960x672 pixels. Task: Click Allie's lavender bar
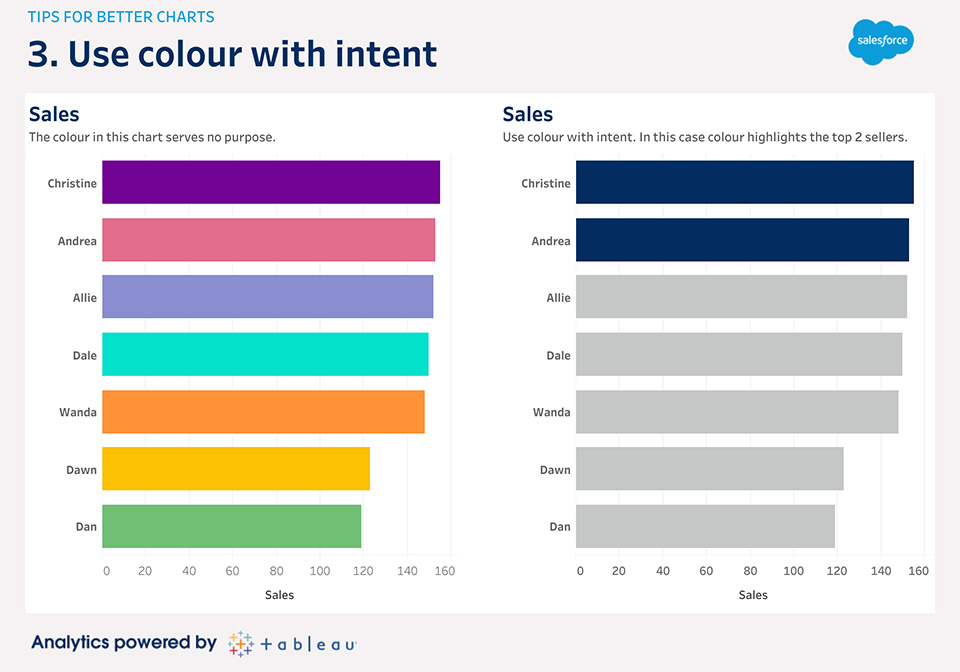267,297
